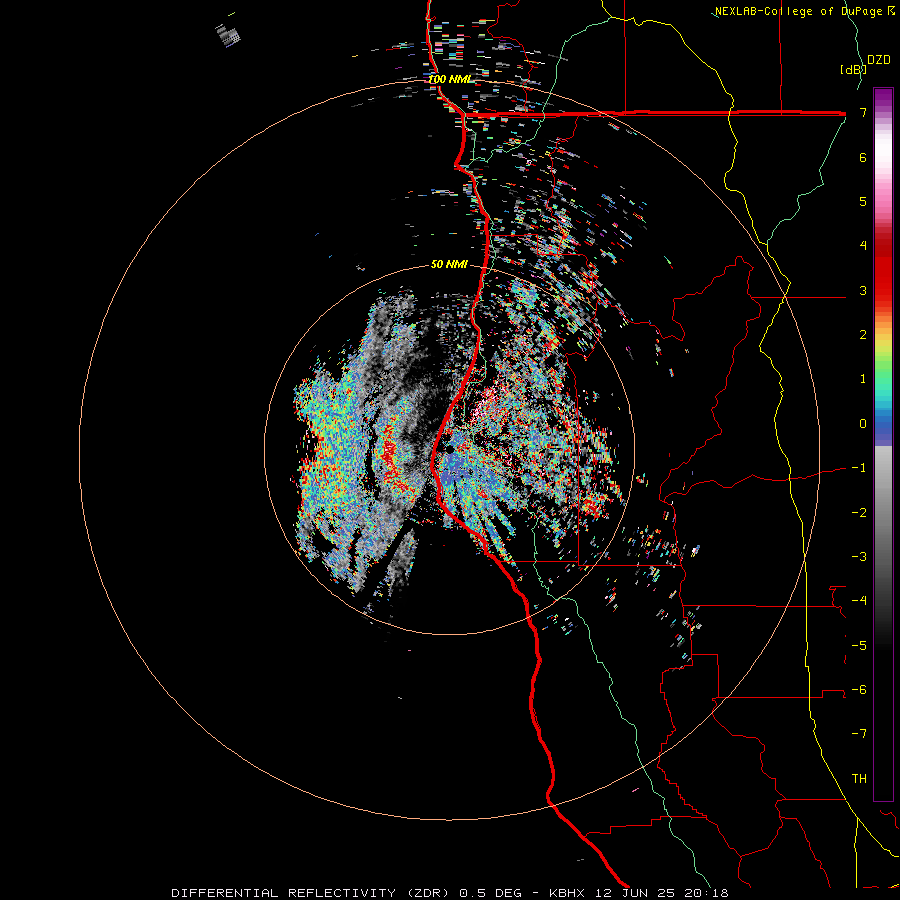Click the TH threshold label on the scale
This screenshot has width=900, height=900.
coord(859,778)
